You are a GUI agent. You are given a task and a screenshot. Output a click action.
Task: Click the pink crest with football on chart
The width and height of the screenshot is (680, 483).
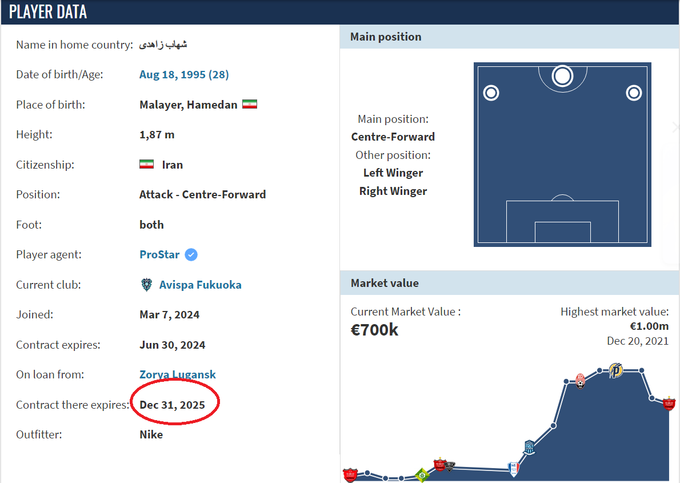coord(580,380)
